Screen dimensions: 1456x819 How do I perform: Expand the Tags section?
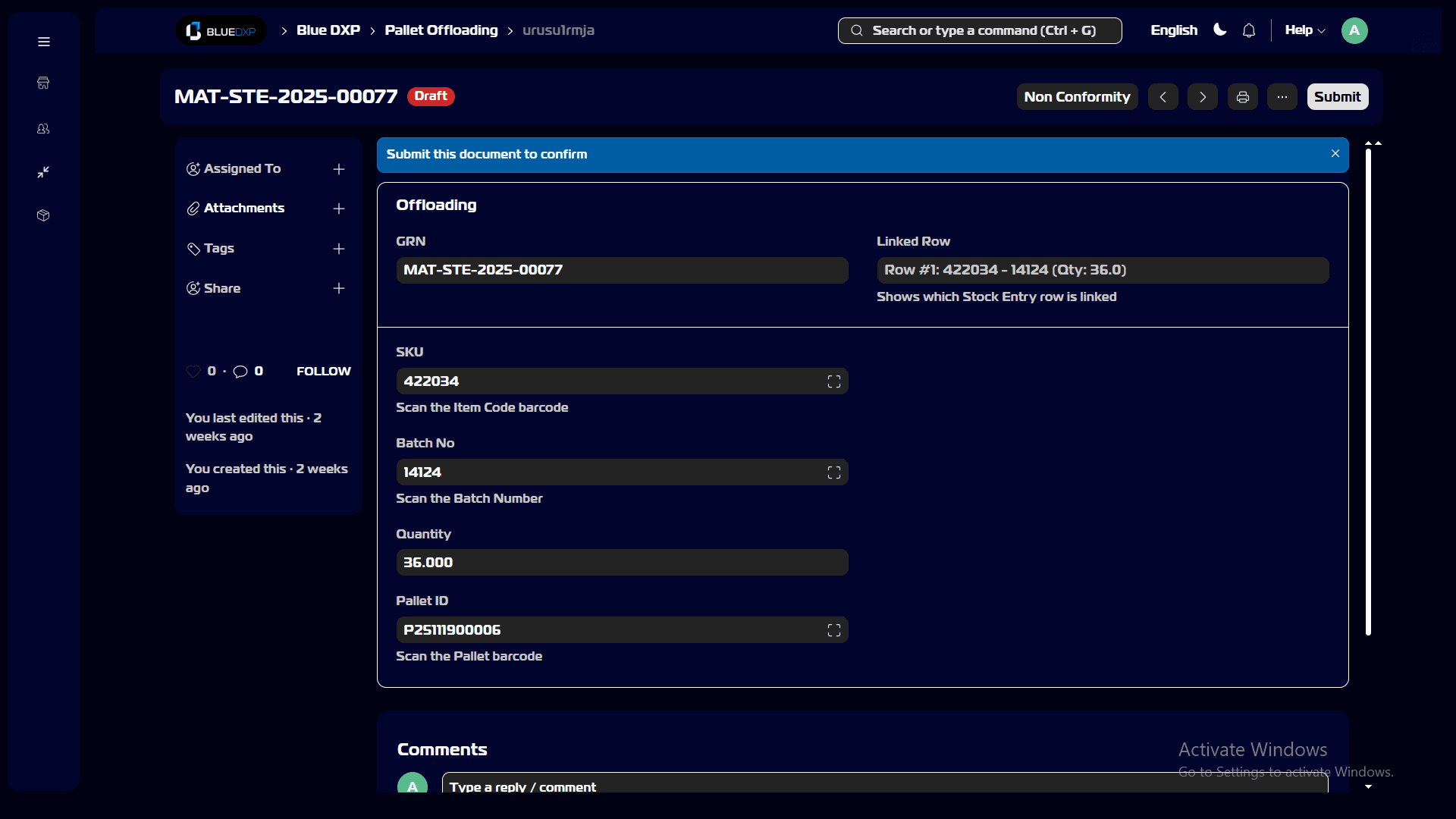click(338, 249)
